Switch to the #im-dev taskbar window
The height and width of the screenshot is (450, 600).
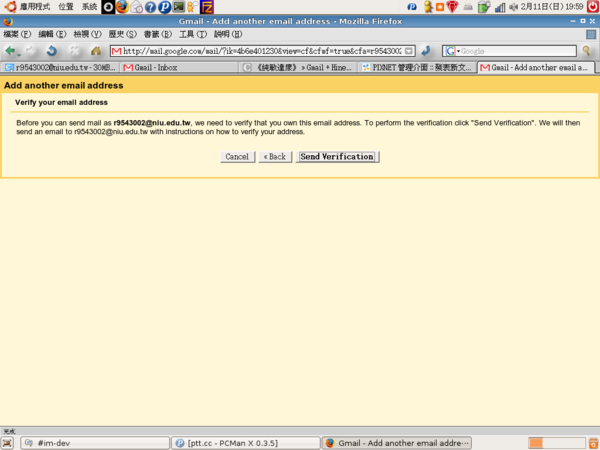[95, 443]
